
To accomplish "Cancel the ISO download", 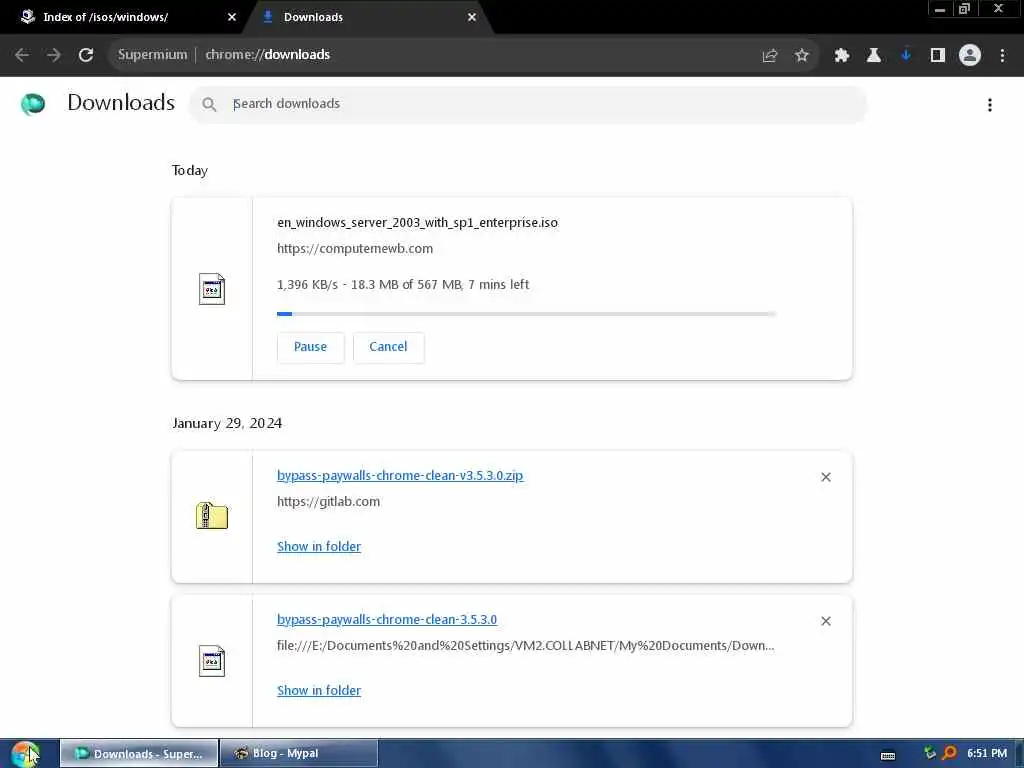I will click(x=389, y=347).
